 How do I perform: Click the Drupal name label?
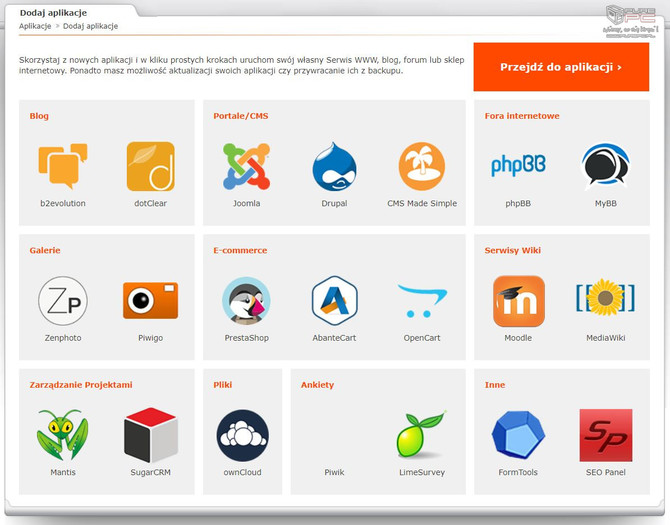click(334, 203)
